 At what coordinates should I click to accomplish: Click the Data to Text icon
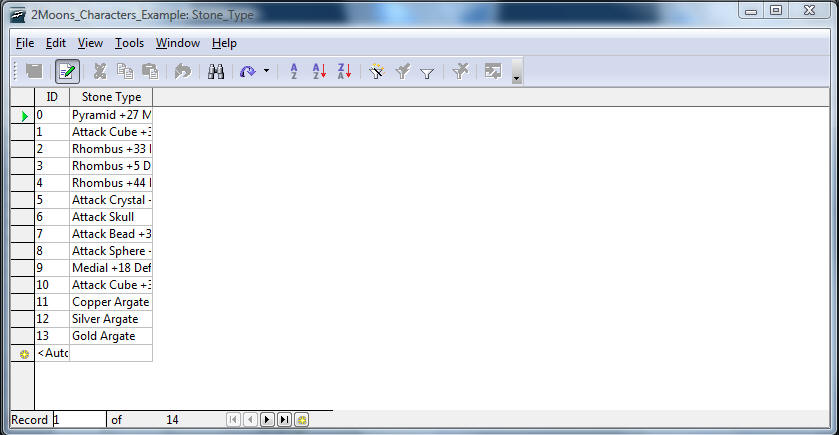pos(492,72)
